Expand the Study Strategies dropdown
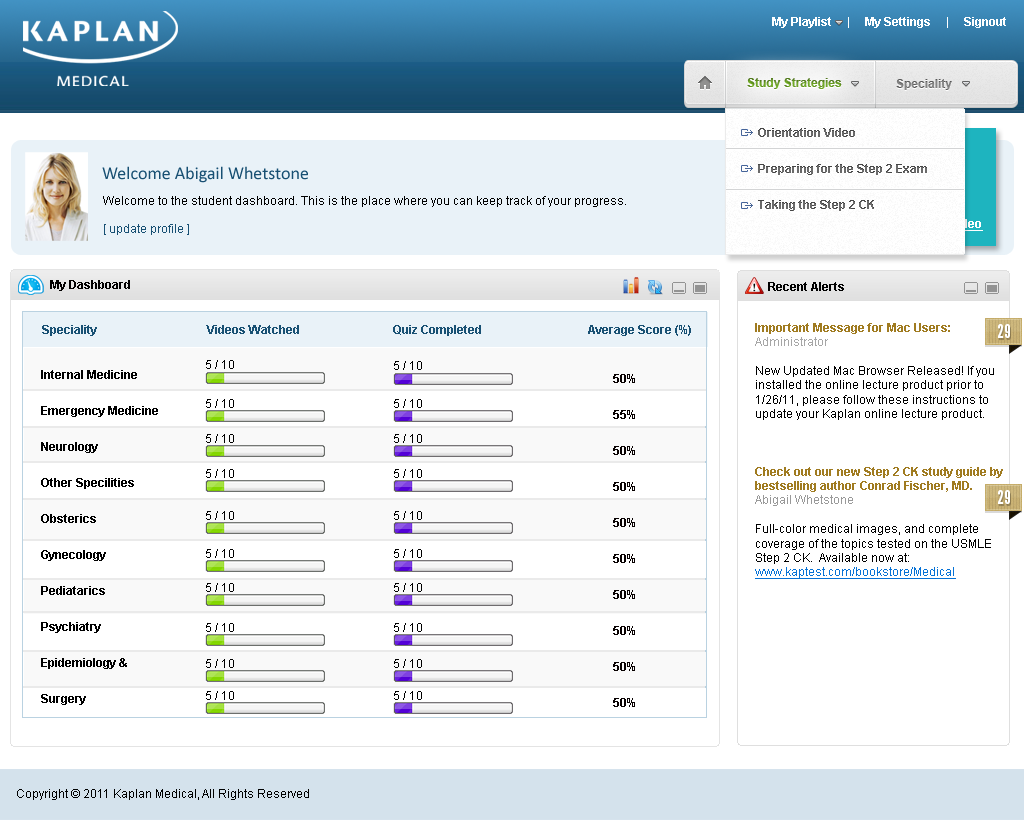This screenshot has width=1024, height=820. [802, 84]
